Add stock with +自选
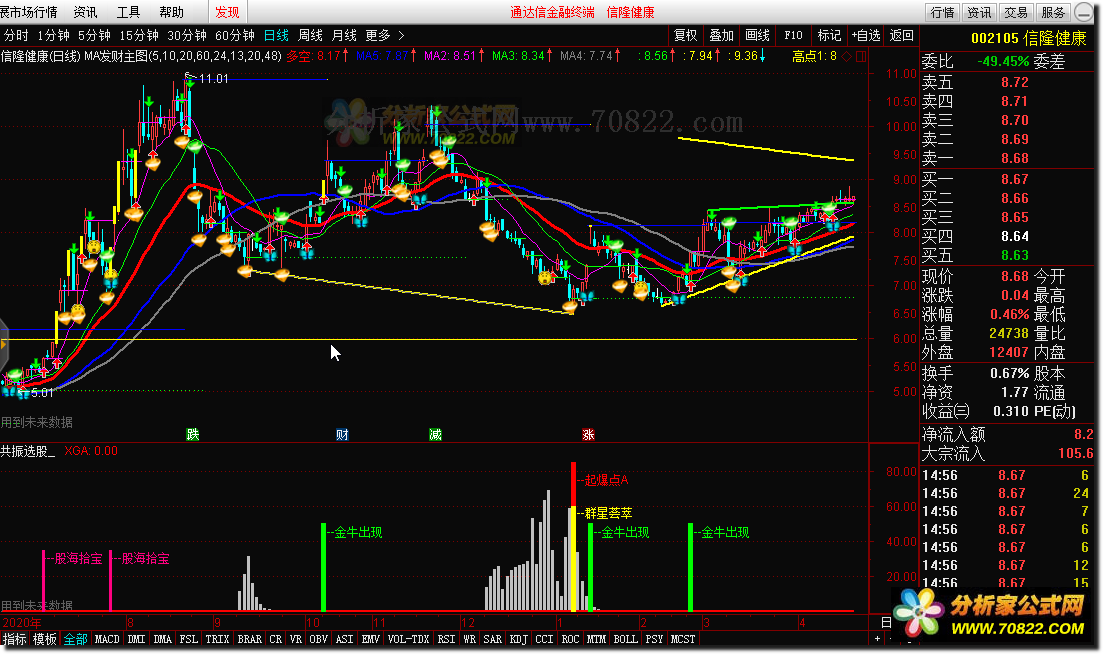 point(865,35)
